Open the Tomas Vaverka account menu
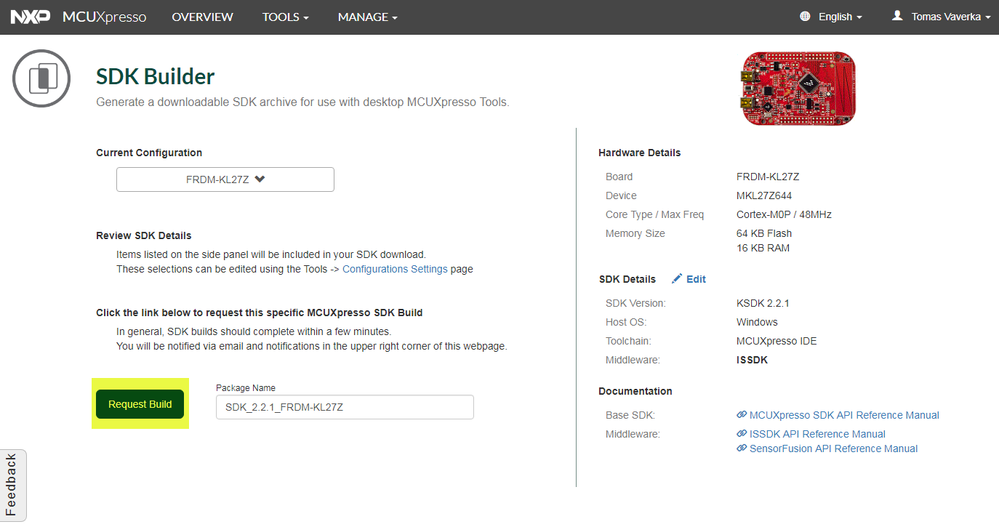The image size is (999, 524). pos(950,17)
